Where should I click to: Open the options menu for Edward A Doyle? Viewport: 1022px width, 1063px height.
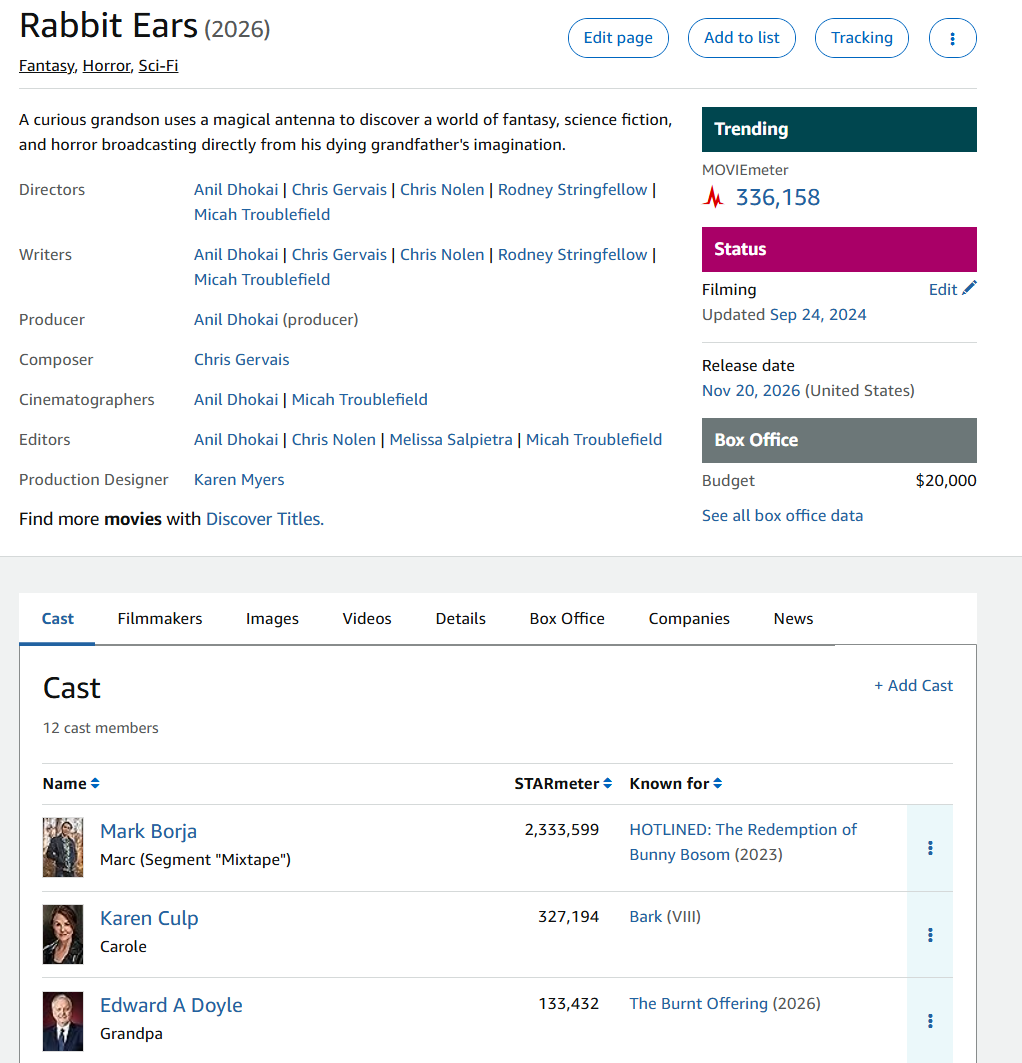click(x=930, y=1021)
